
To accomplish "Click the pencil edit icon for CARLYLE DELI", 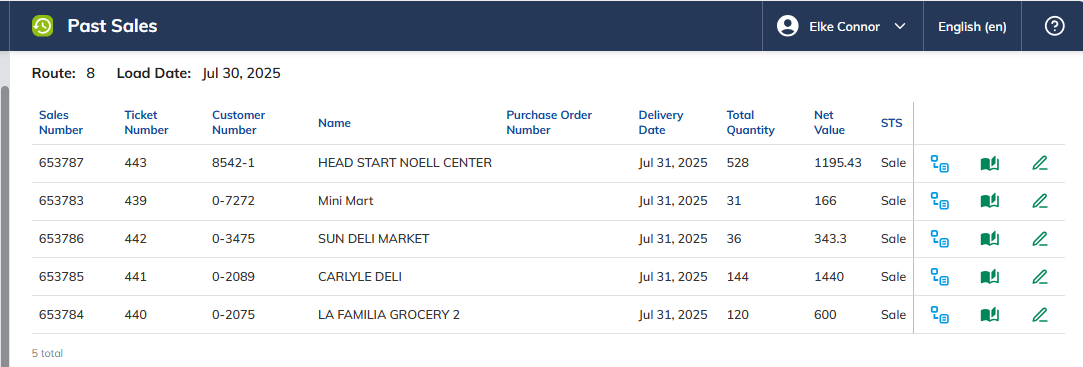I will [1039, 277].
